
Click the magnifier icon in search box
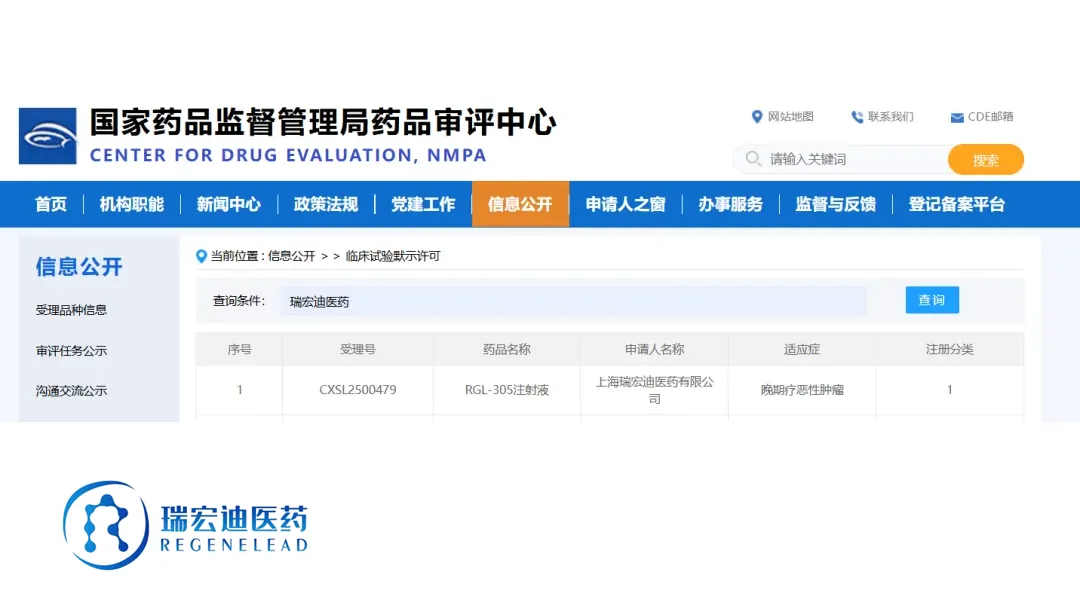(752, 159)
